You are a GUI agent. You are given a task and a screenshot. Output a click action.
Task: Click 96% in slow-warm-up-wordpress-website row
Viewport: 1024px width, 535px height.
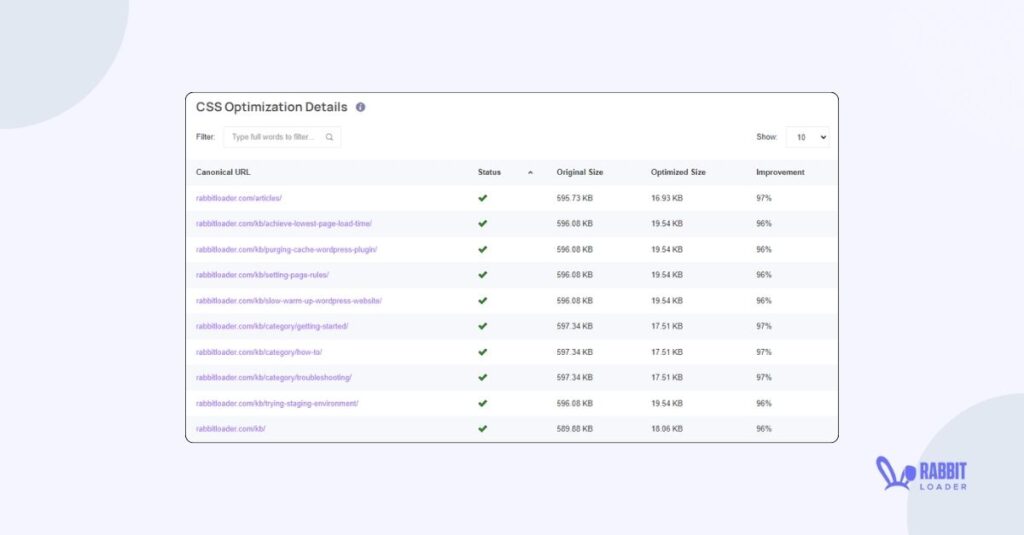pos(764,300)
